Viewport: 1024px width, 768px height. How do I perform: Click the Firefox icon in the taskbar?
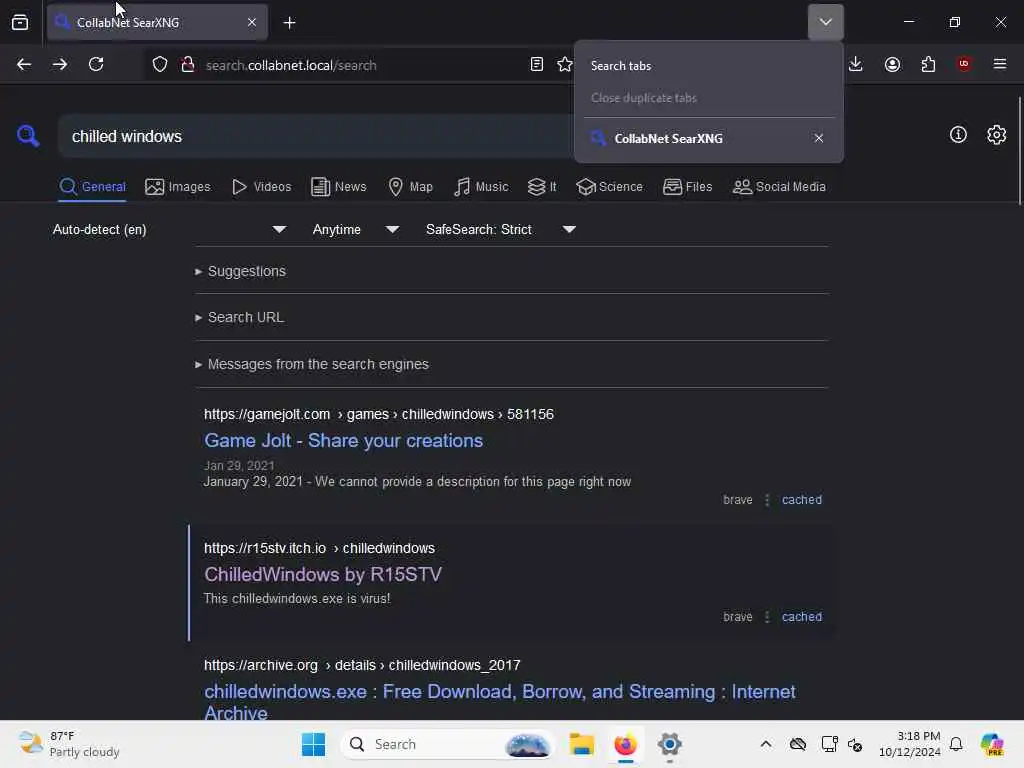click(625, 744)
